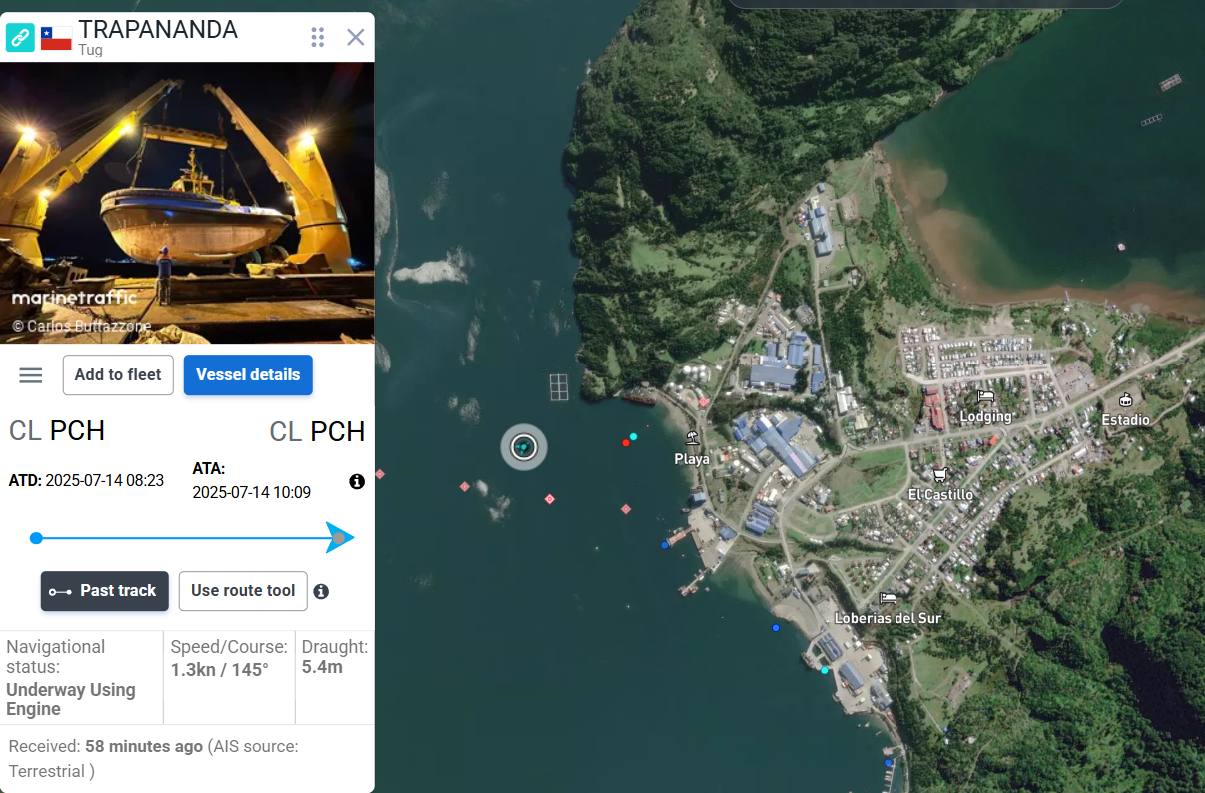Click the El Castillo shopping cart icon
This screenshot has height=793, width=1205.
point(939,475)
